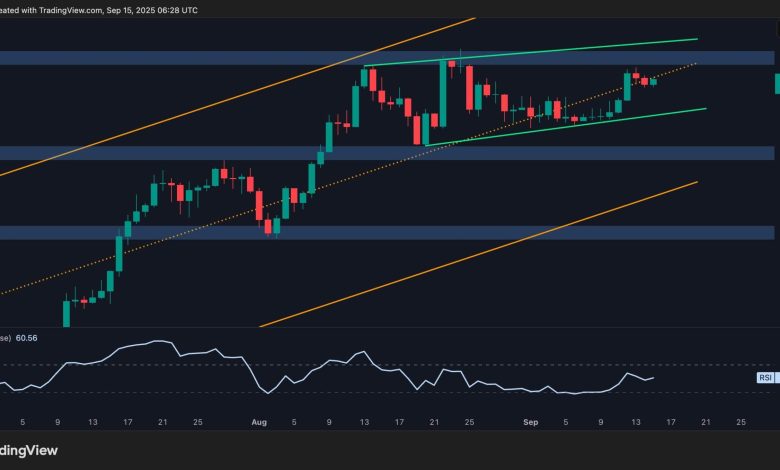Image resolution: width=780 pixels, height=470 pixels.
Task: Click the Sep 15, 2025 06:28 UTC timestamp
Action: pyautogui.click(x=152, y=10)
